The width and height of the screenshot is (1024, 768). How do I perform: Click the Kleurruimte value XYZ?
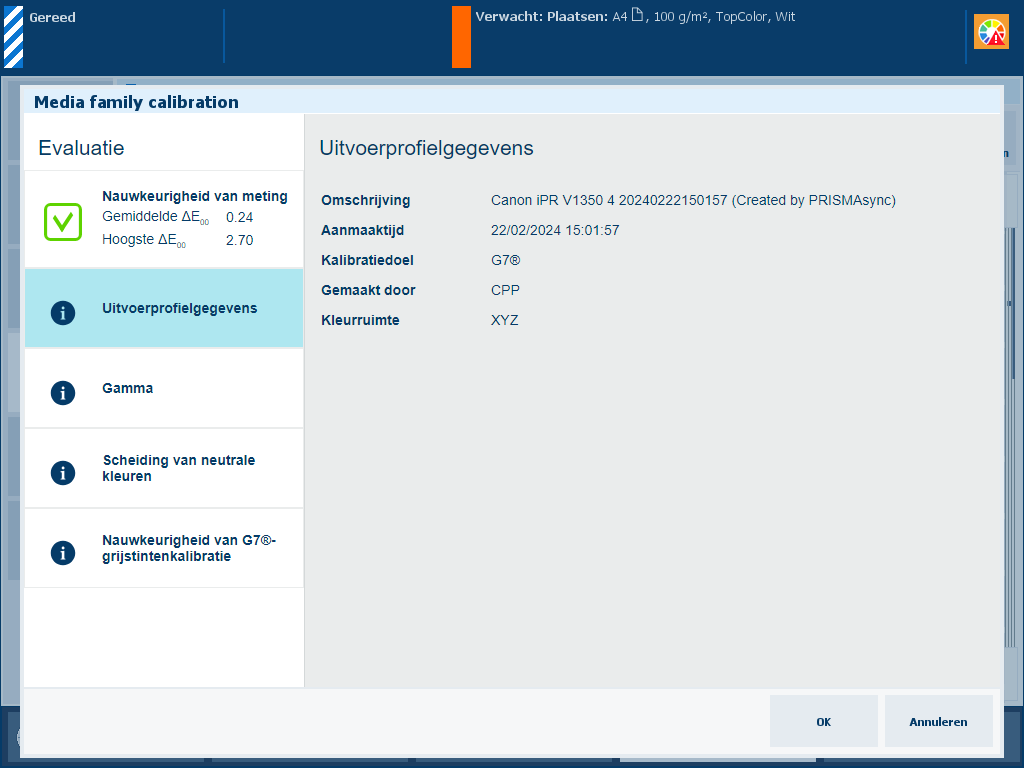(x=505, y=321)
